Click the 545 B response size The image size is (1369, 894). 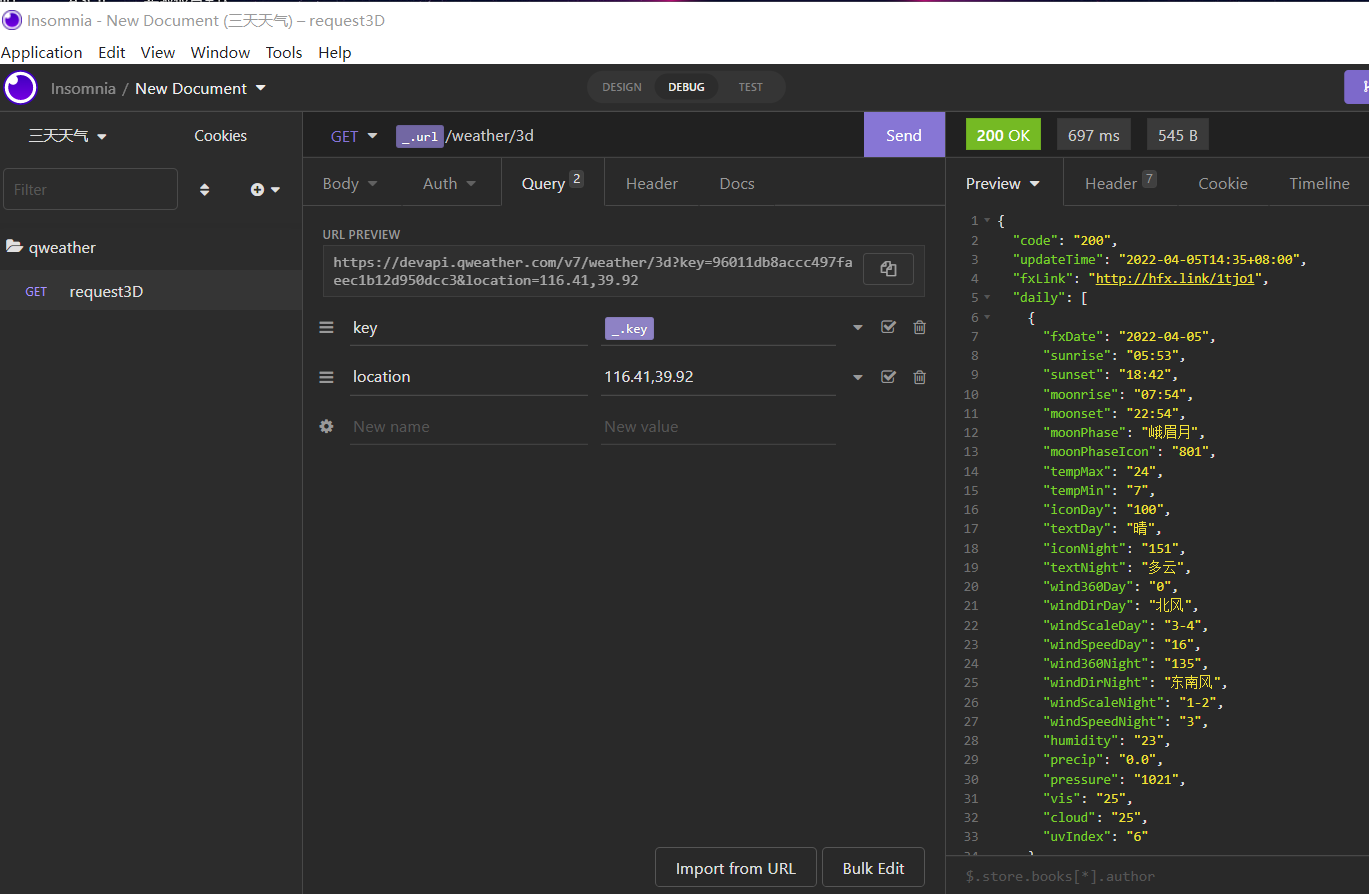pos(1178,135)
